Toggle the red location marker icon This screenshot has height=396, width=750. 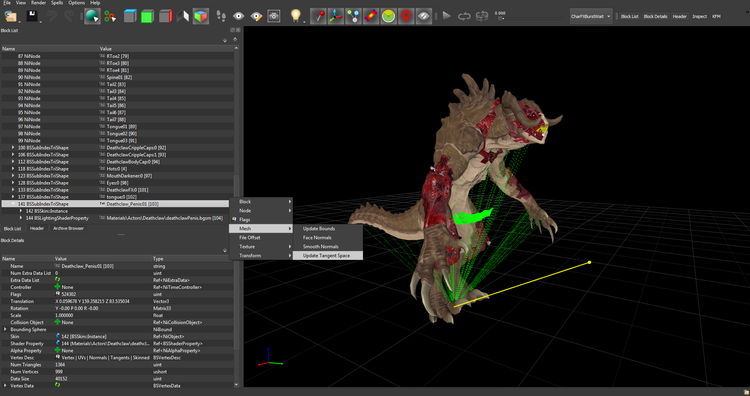click(406, 16)
